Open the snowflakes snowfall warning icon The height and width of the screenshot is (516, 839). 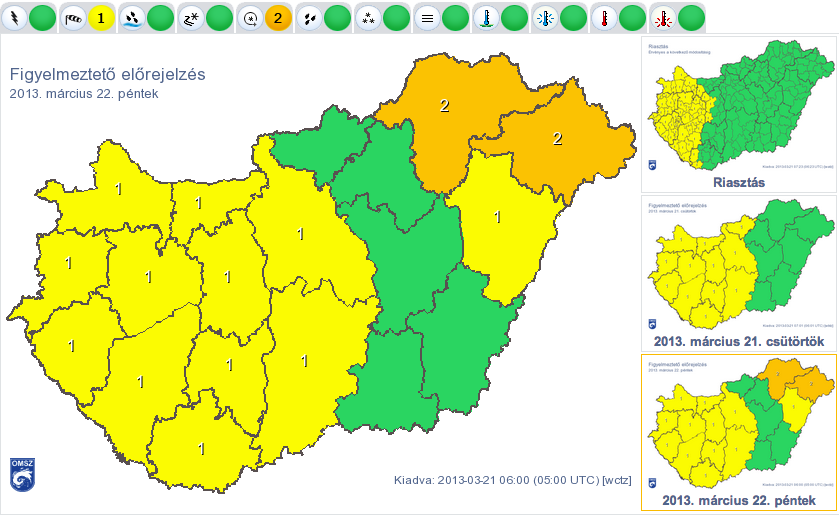pos(368,17)
